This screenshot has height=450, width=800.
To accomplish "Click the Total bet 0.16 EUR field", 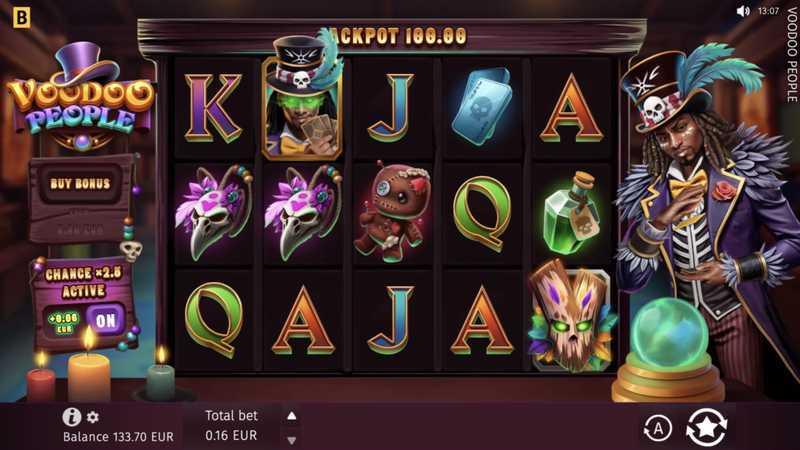I will pyautogui.click(x=231, y=426).
